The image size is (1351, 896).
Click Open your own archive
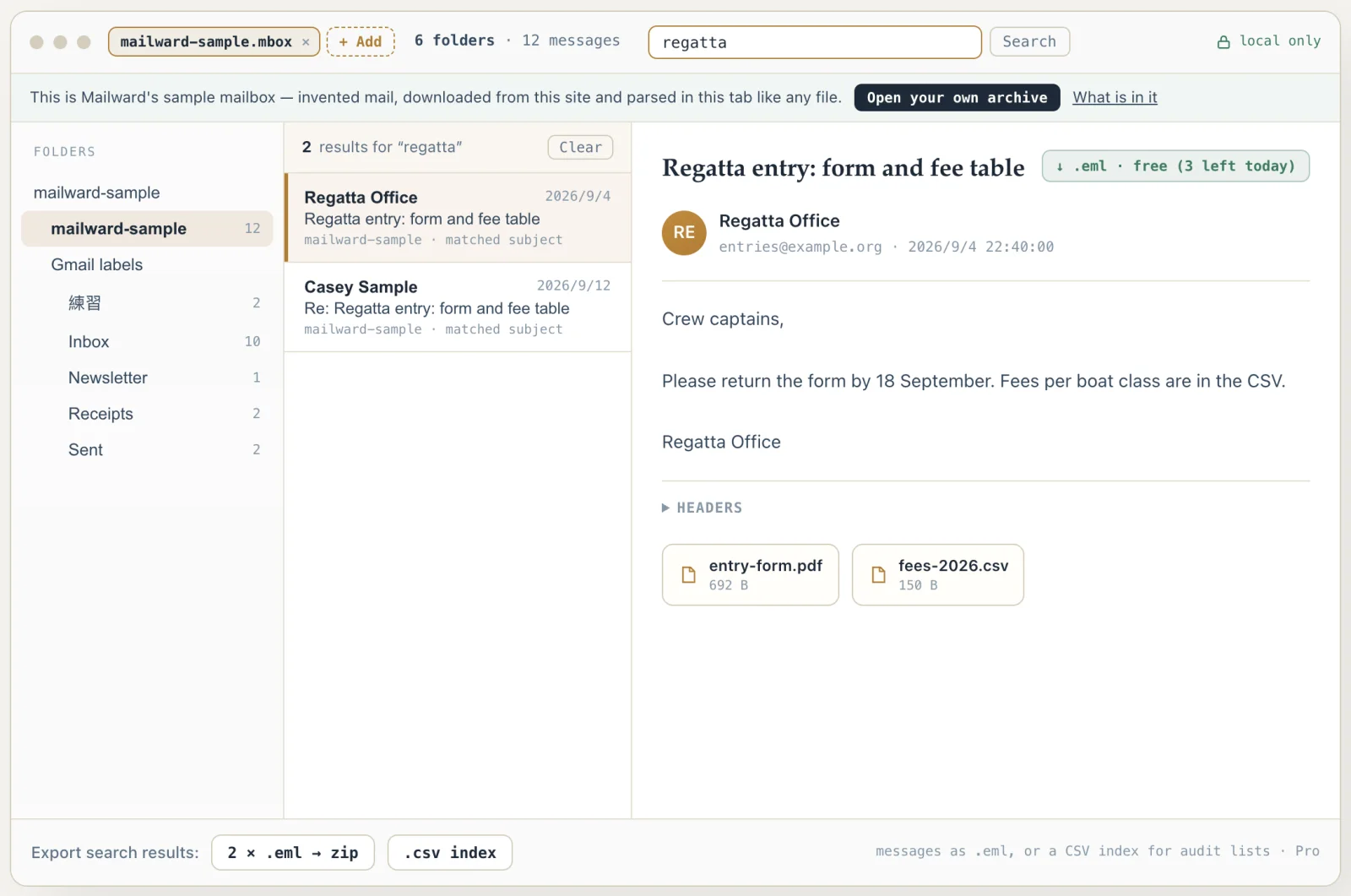[957, 97]
